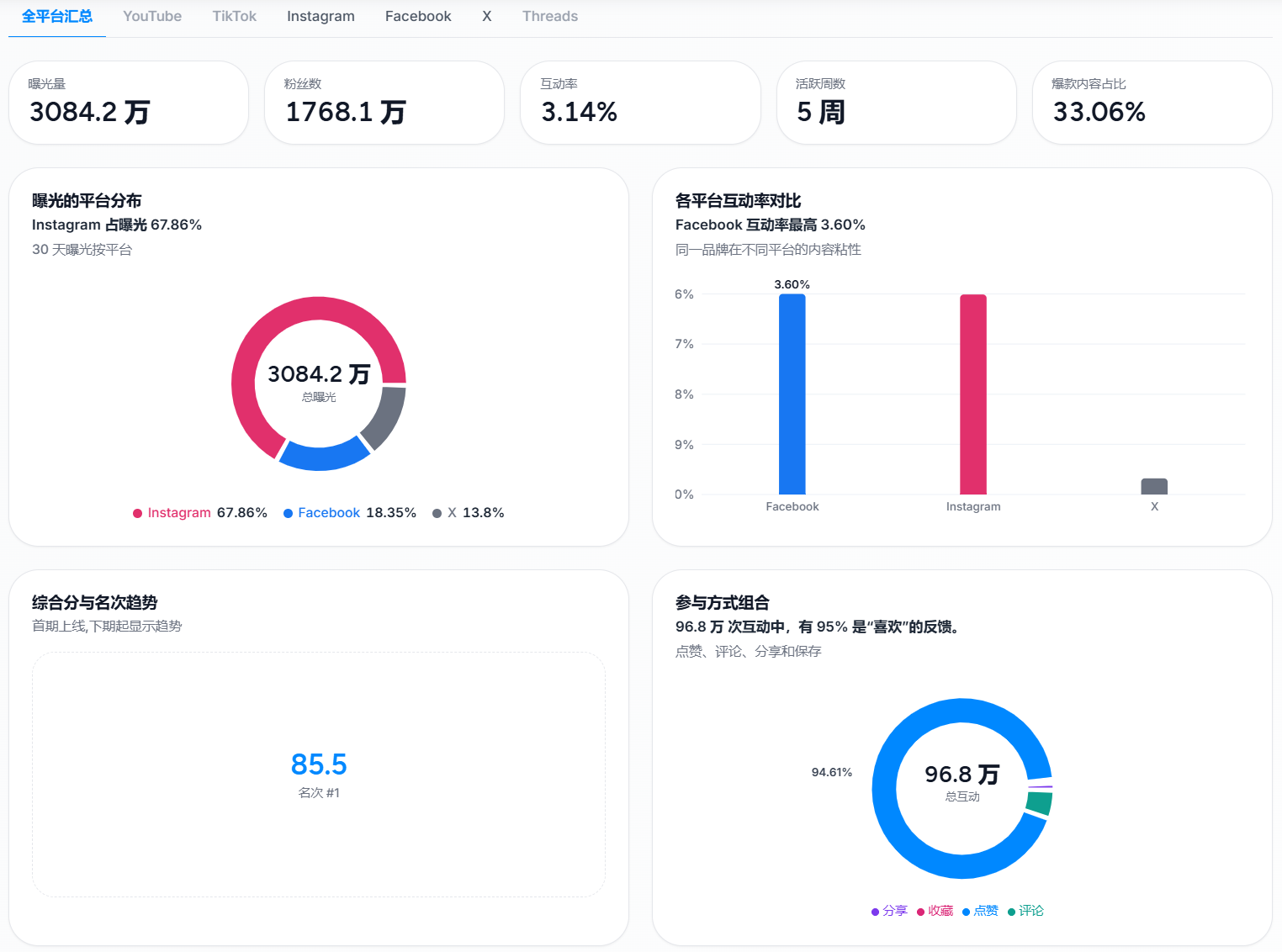Click the 85.5 composite score value
The width and height of the screenshot is (1282, 952).
319,764
